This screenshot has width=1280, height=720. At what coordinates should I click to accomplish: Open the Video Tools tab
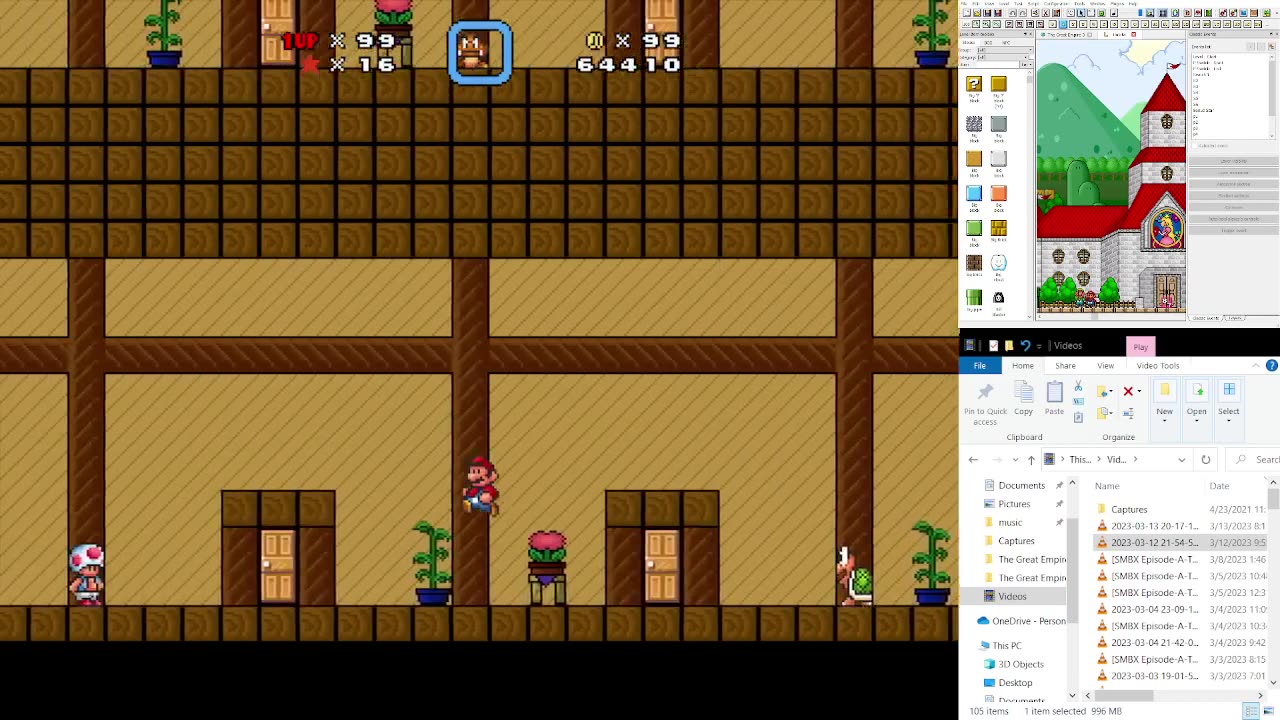1158,366
